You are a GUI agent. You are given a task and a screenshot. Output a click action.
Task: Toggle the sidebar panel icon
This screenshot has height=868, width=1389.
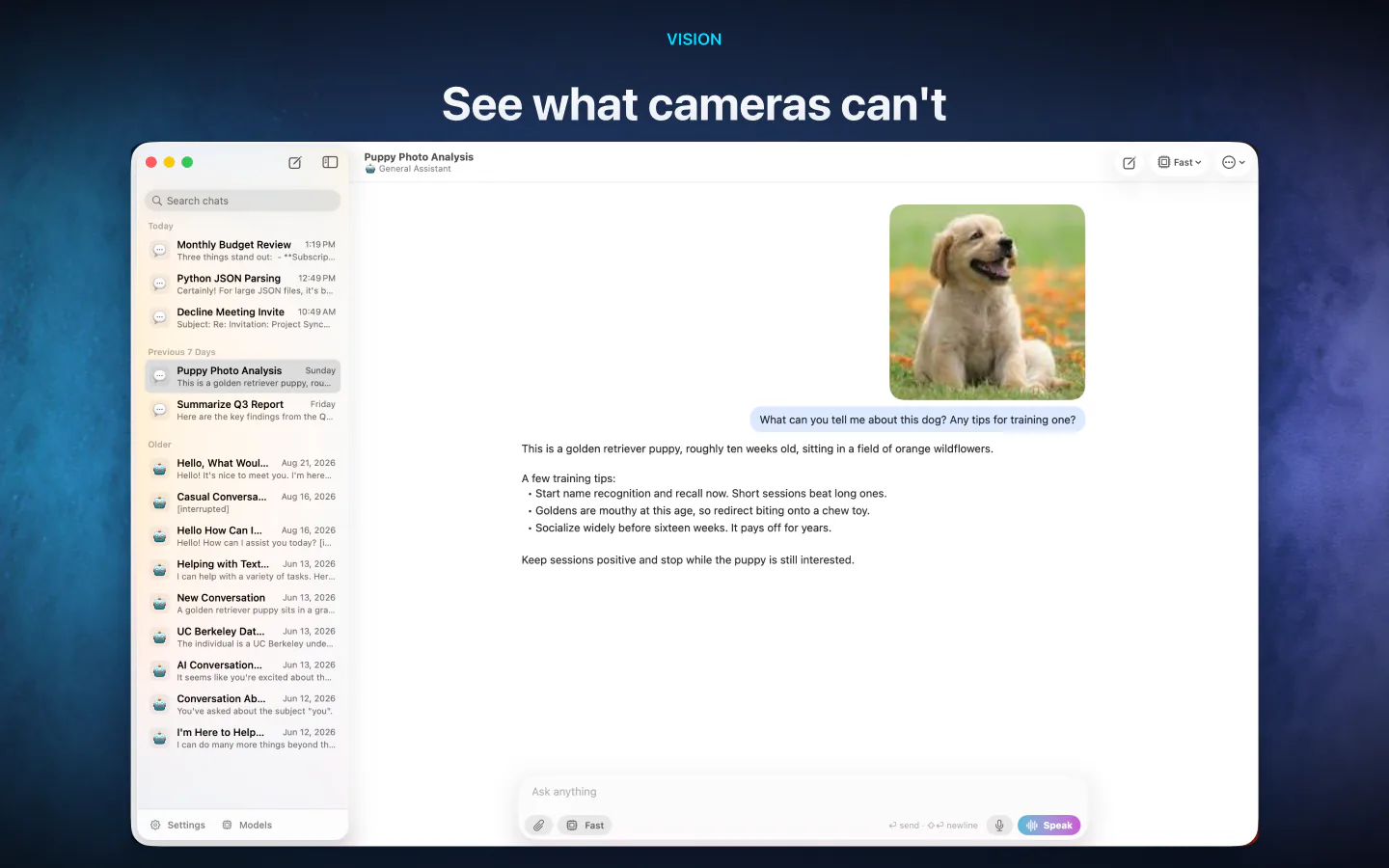coord(330,163)
